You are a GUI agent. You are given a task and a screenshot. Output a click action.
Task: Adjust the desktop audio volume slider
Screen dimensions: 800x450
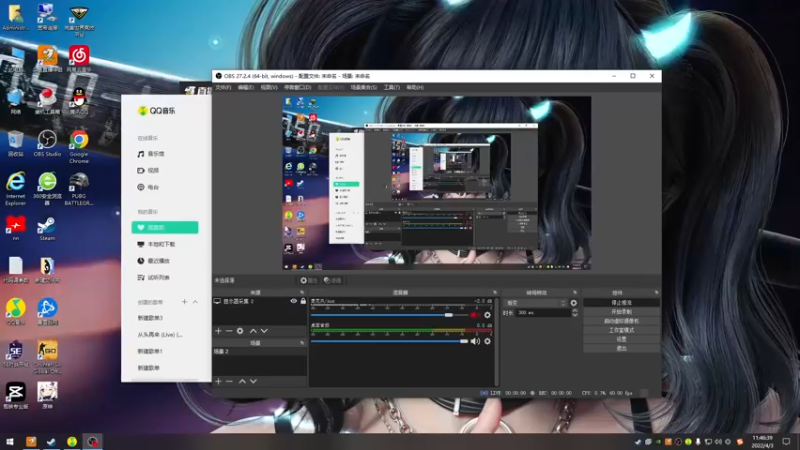click(389, 341)
